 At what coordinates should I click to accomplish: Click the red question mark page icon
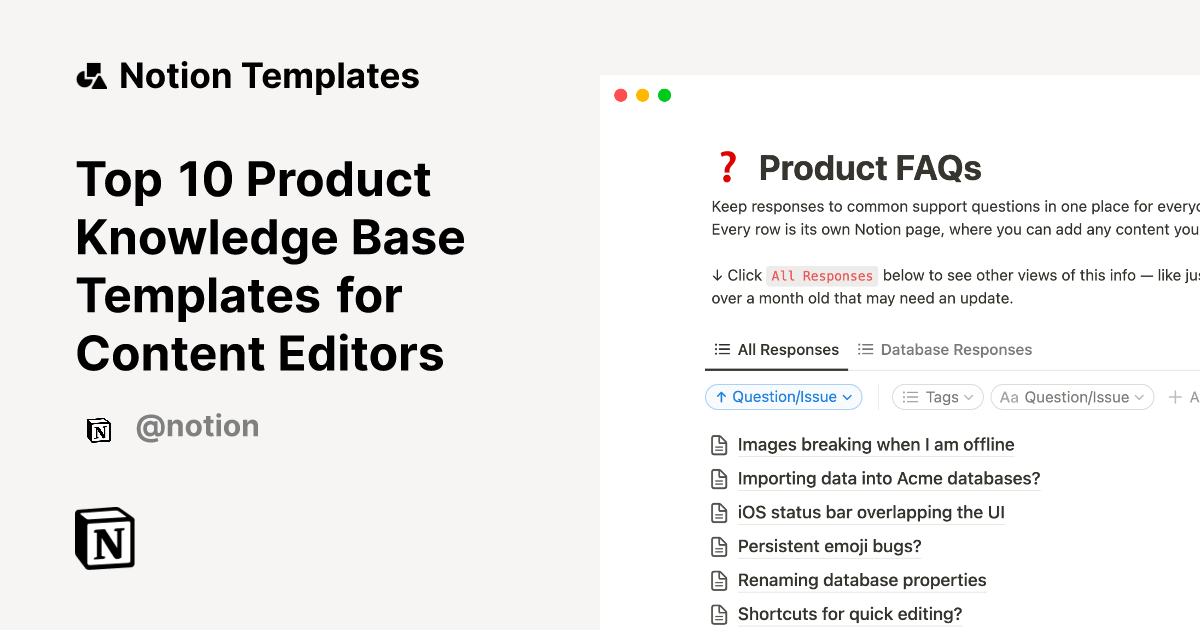pos(728,166)
